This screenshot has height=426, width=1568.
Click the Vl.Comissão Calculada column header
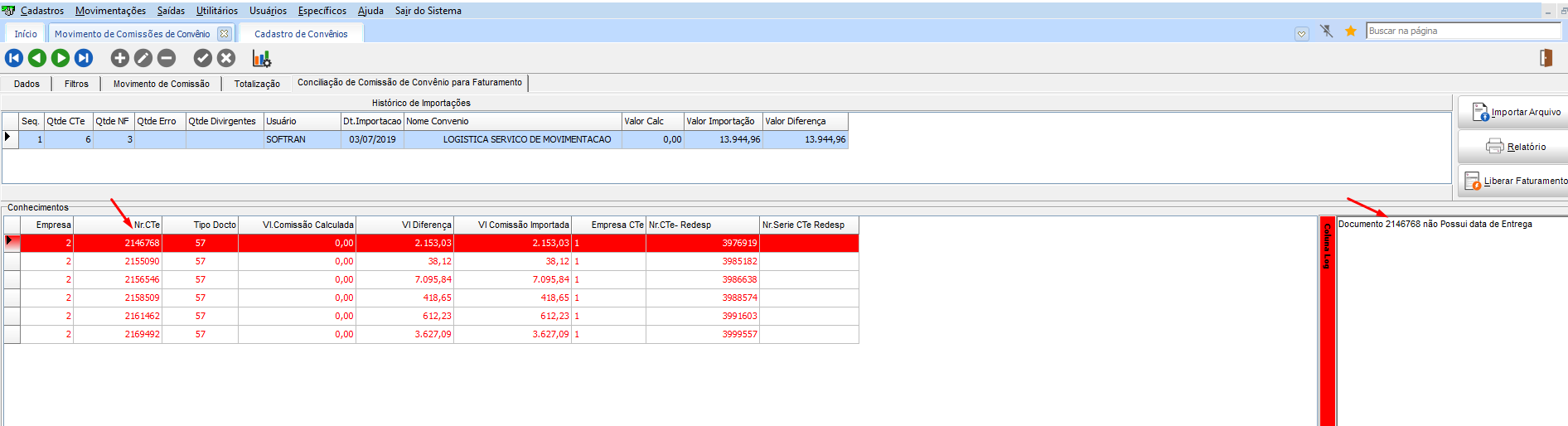coord(297,225)
